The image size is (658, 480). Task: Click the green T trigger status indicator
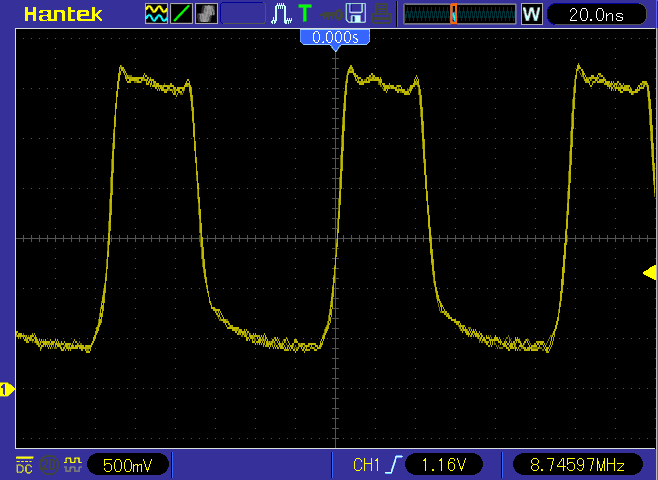point(305,13)
